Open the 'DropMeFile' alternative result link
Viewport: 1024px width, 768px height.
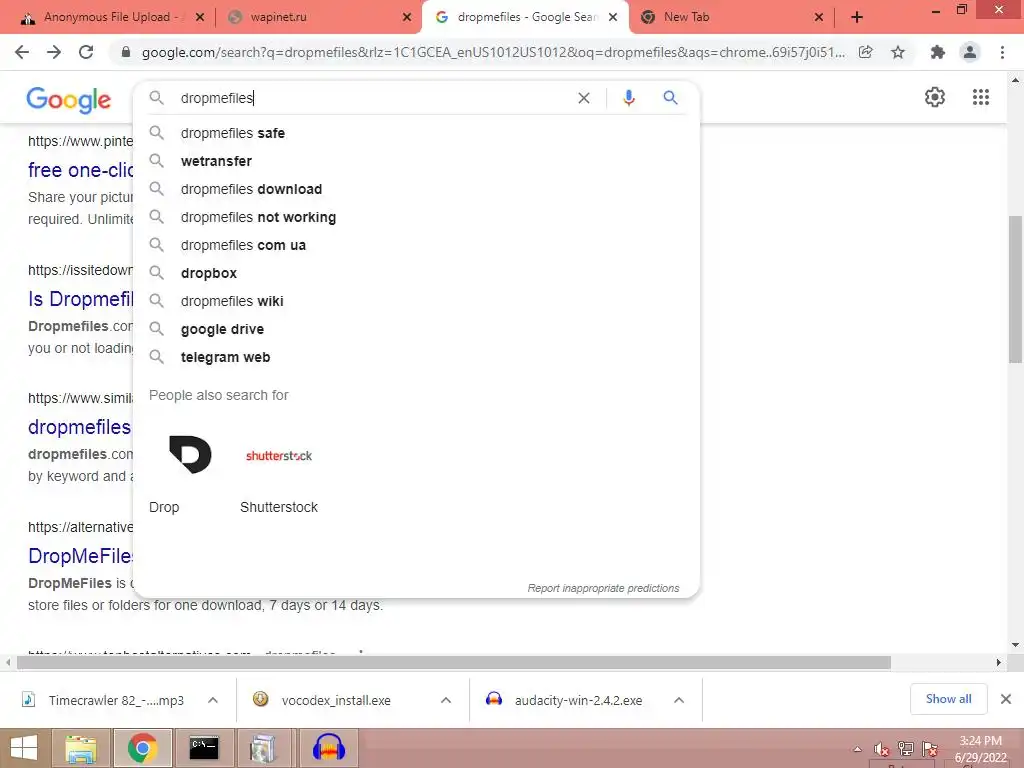80,556
